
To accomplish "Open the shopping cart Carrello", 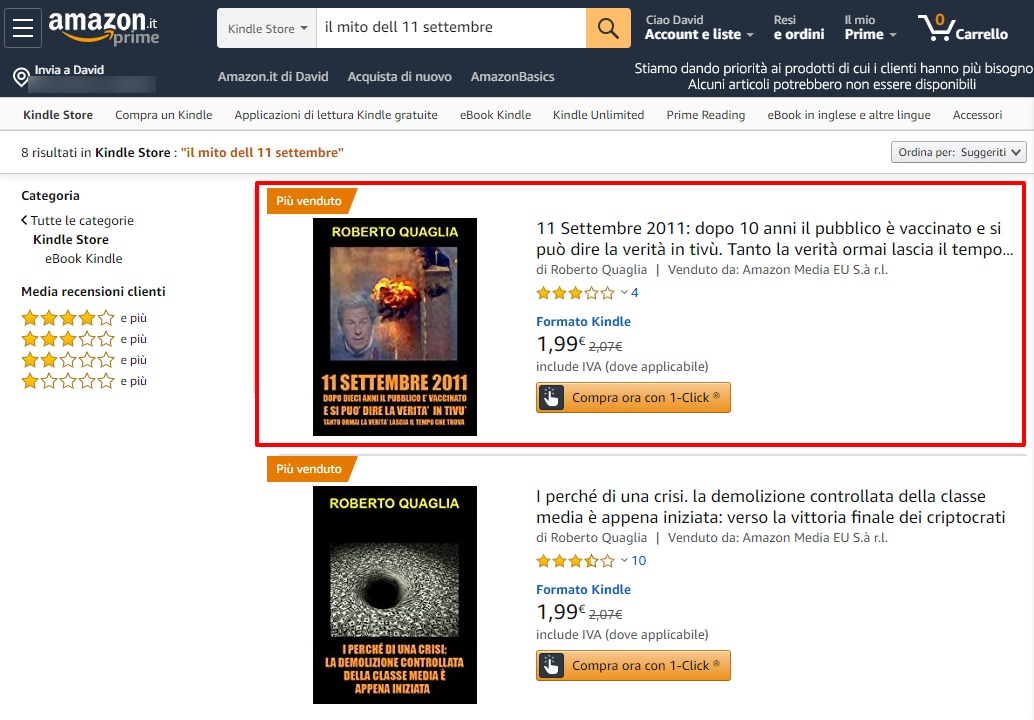I will click(963, 28).
